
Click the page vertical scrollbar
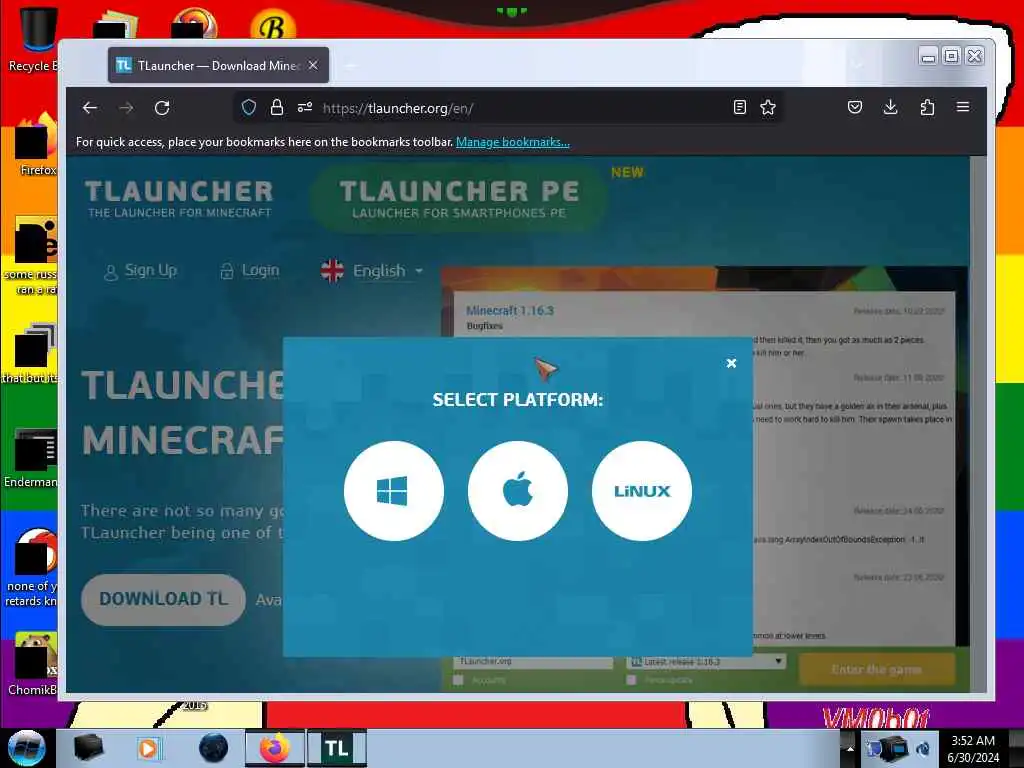tap(978, 423)
